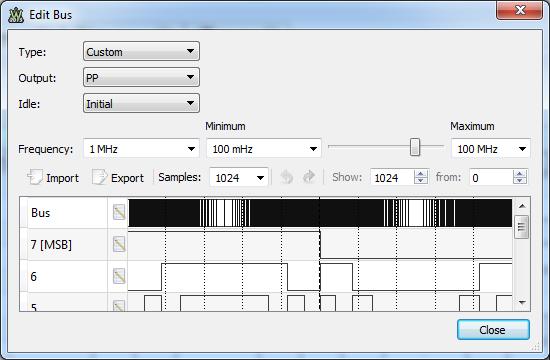The image size is (550, 360).
Task: Open the Idle dropdown showing Initial
Action: 141,103
